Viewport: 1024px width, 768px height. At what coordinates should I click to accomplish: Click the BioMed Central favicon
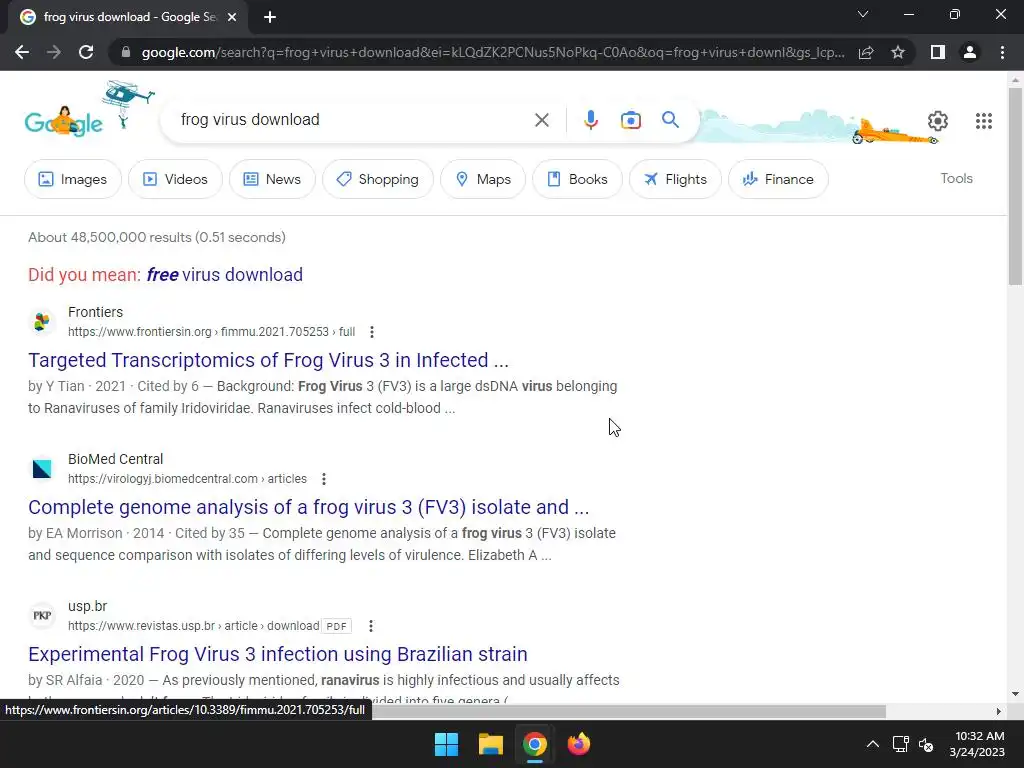tap(42, 468)
